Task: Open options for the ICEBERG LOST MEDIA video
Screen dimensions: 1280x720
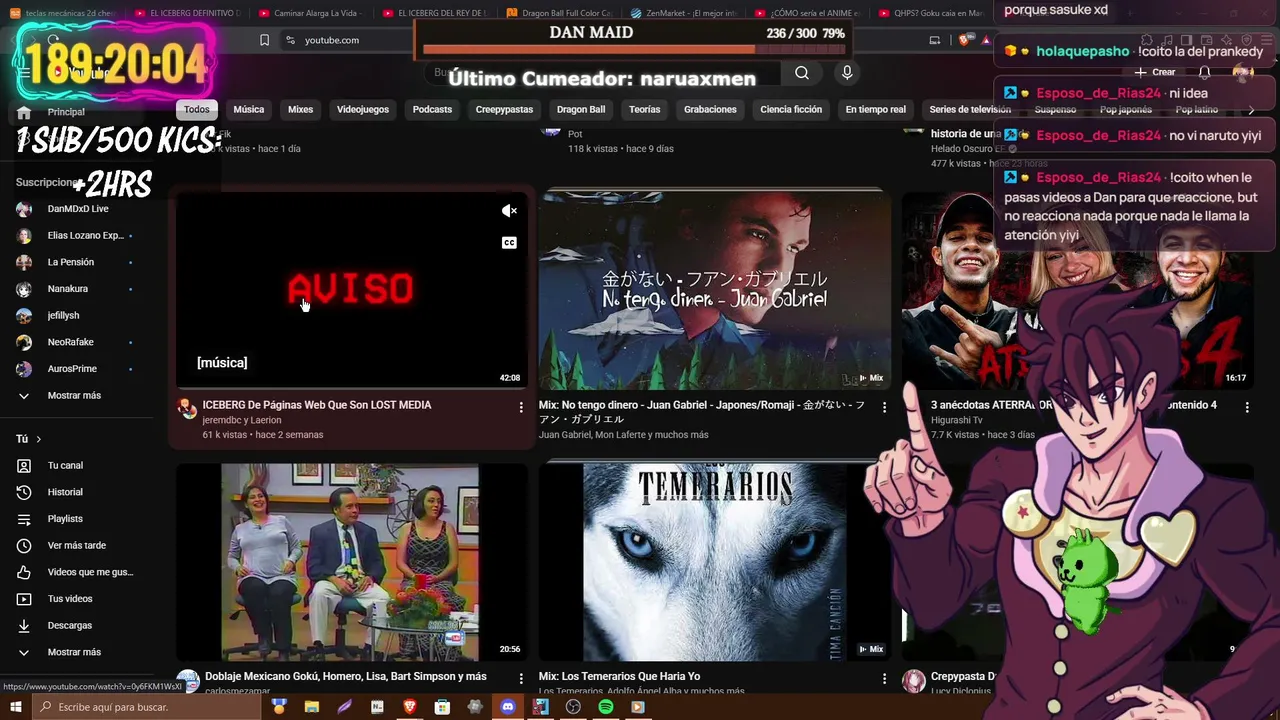Action: 521,407
